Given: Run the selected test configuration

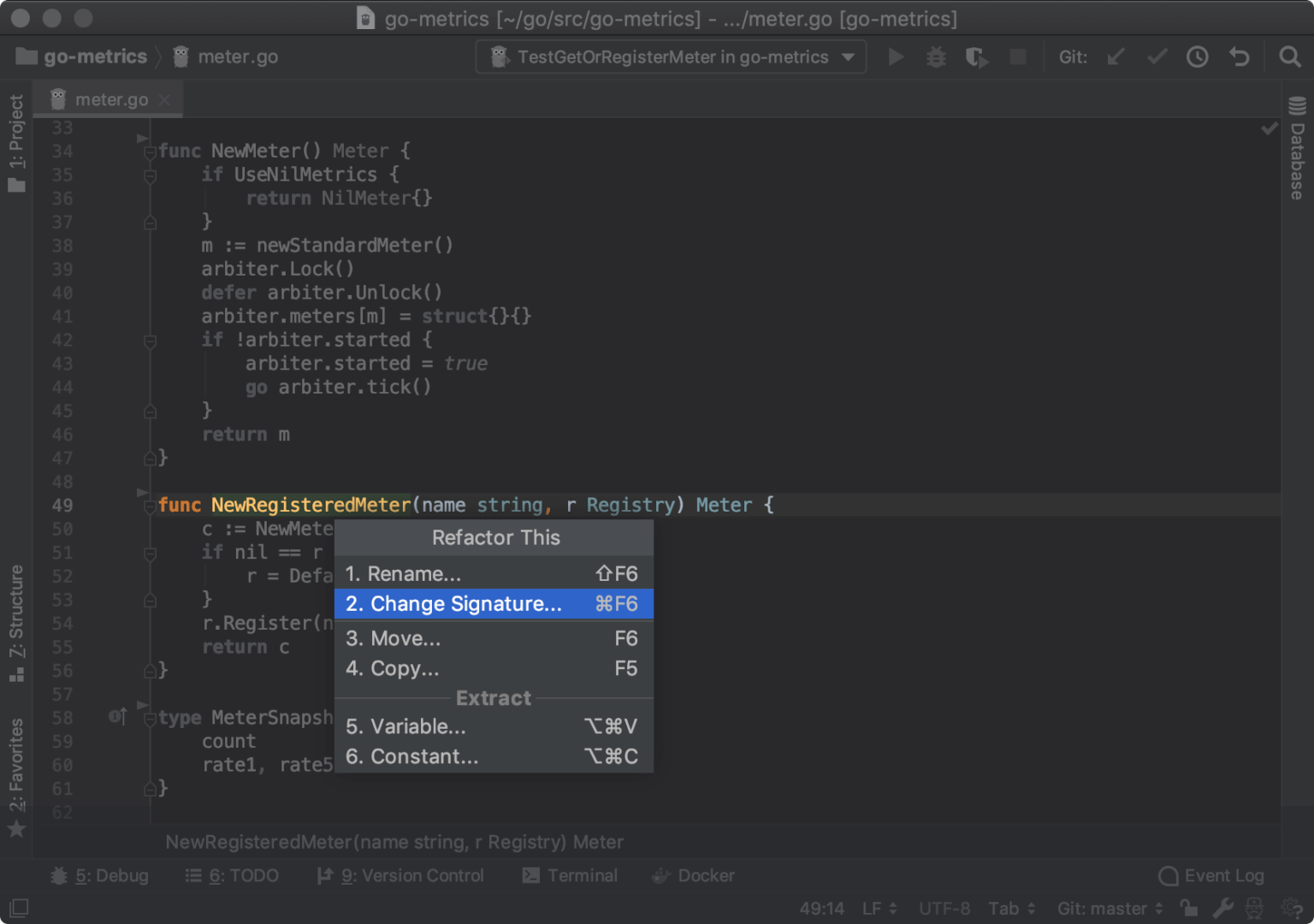Looking at the screenshot, I should [895, 56].
